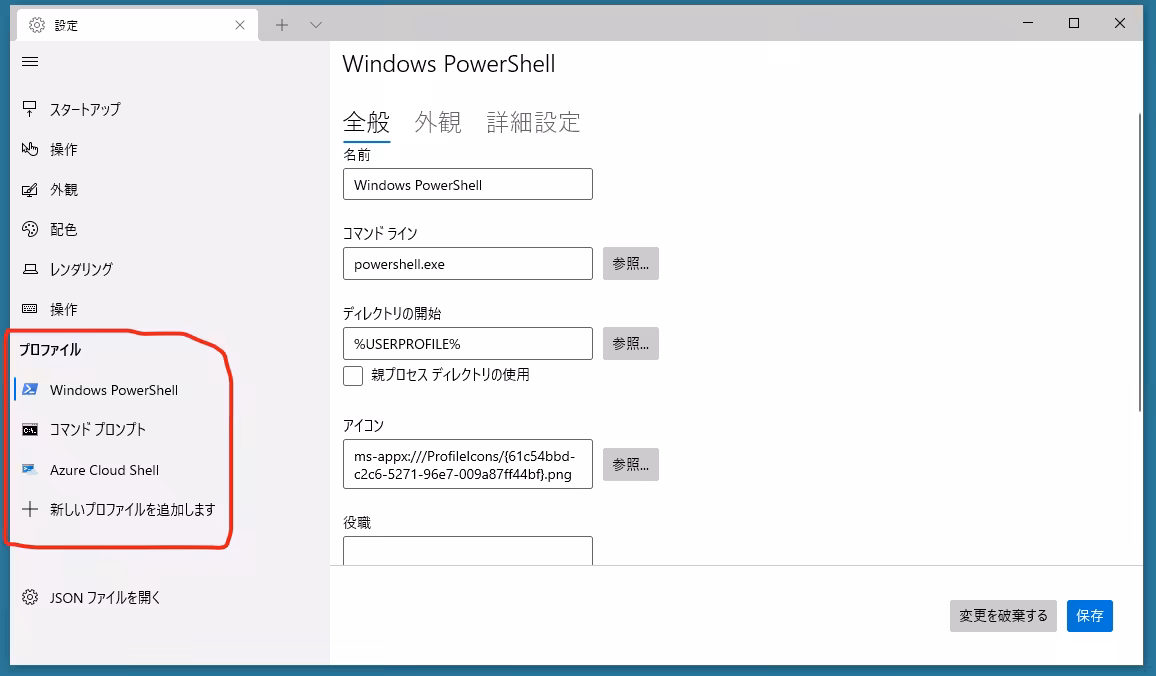Open the hamburger navigation menu
Image resolution: width=1156 pixels, height=676 pixels.
(x=30, y=62)
